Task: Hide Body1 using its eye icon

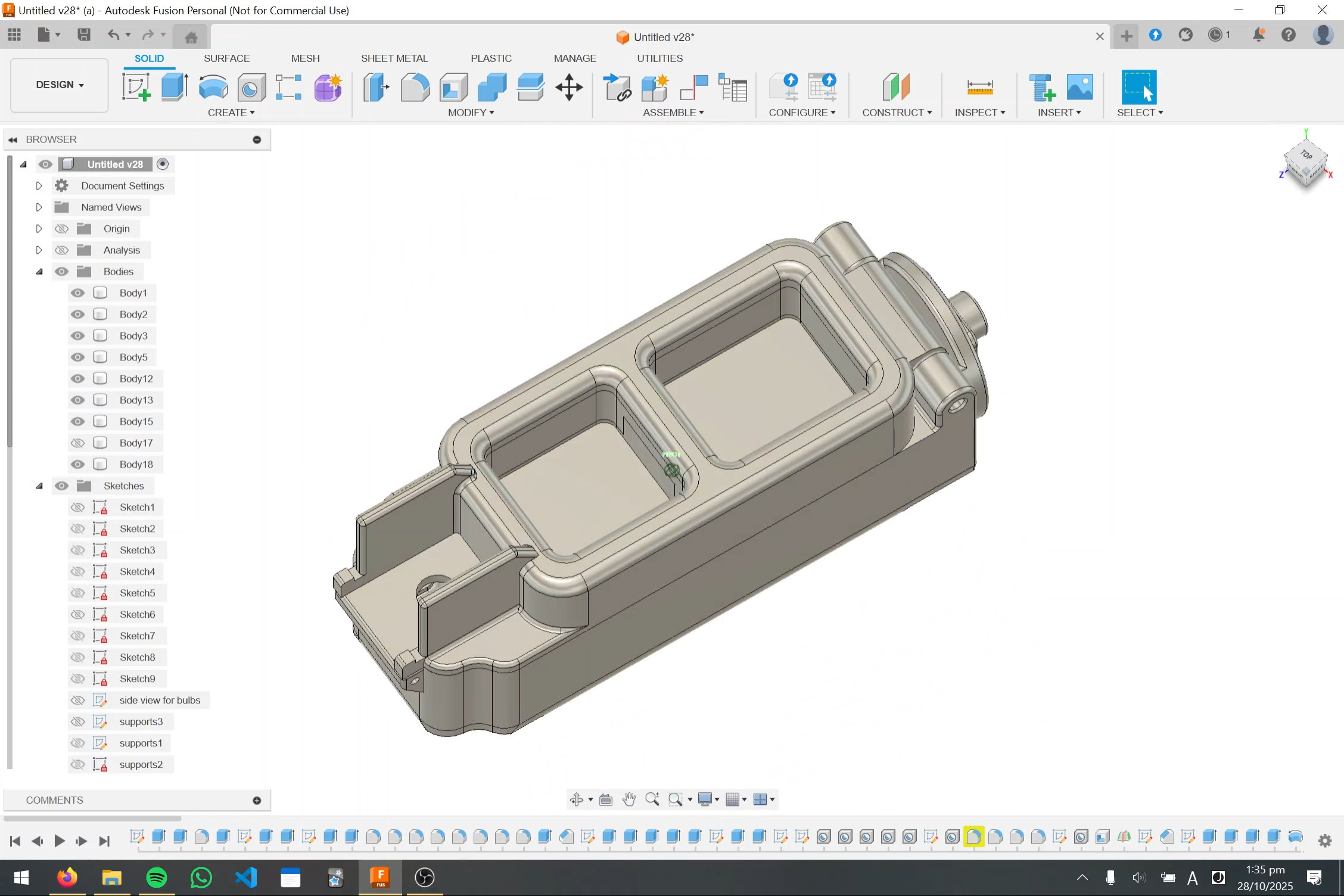Action: pyautogui.click(x=77, y=293)
